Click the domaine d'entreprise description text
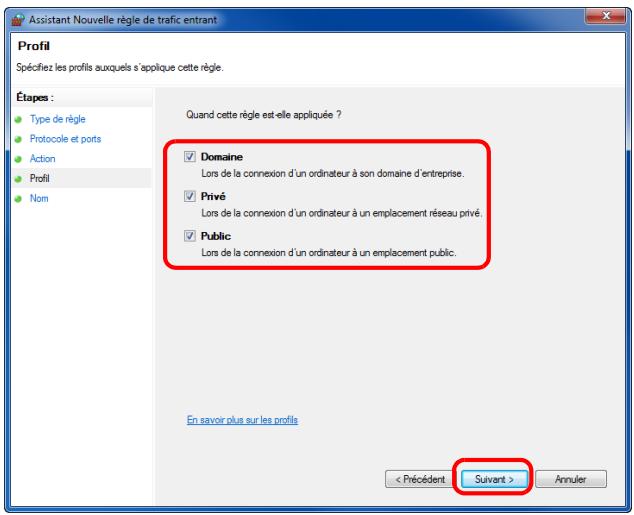The image size is (634, 515). point(333,173)
